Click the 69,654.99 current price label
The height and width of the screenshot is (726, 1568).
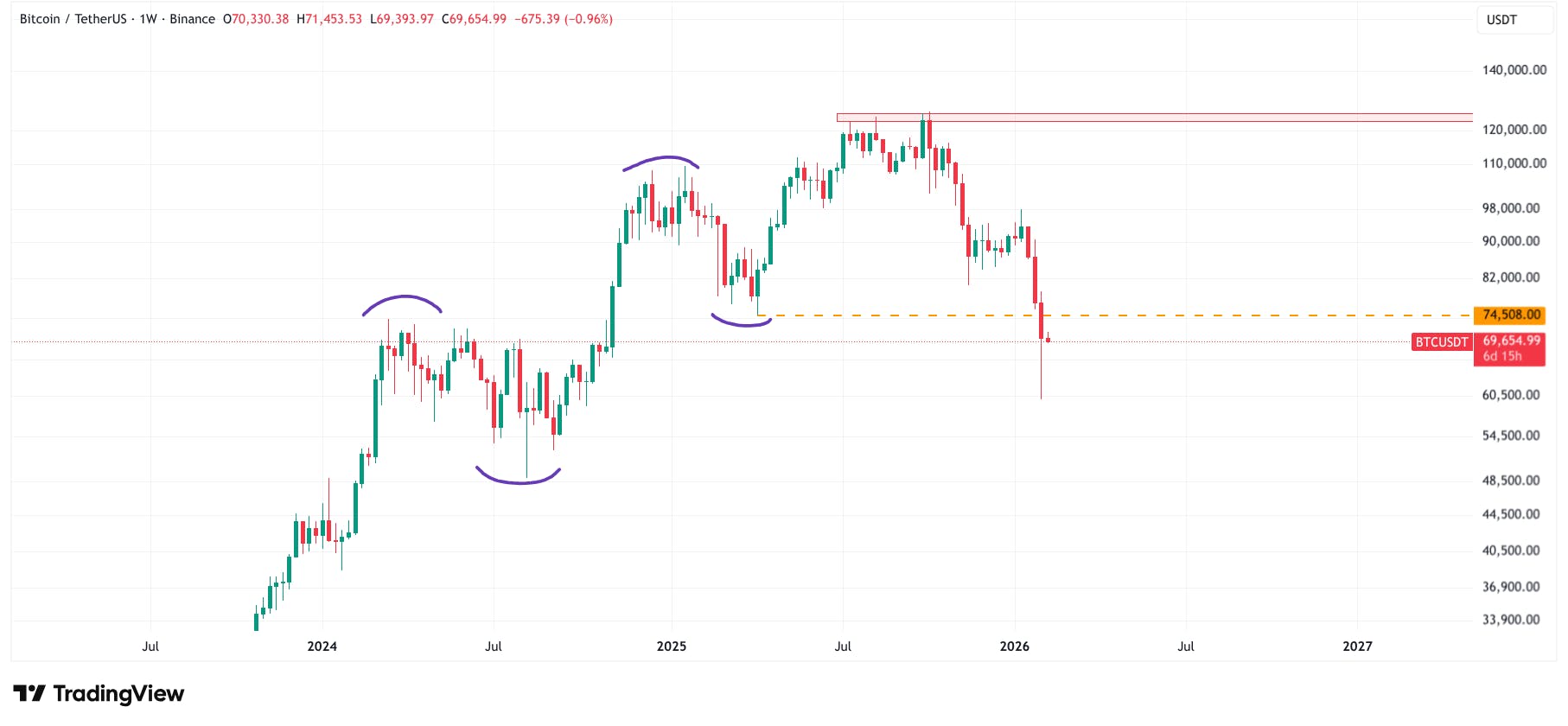point(1511,341)
